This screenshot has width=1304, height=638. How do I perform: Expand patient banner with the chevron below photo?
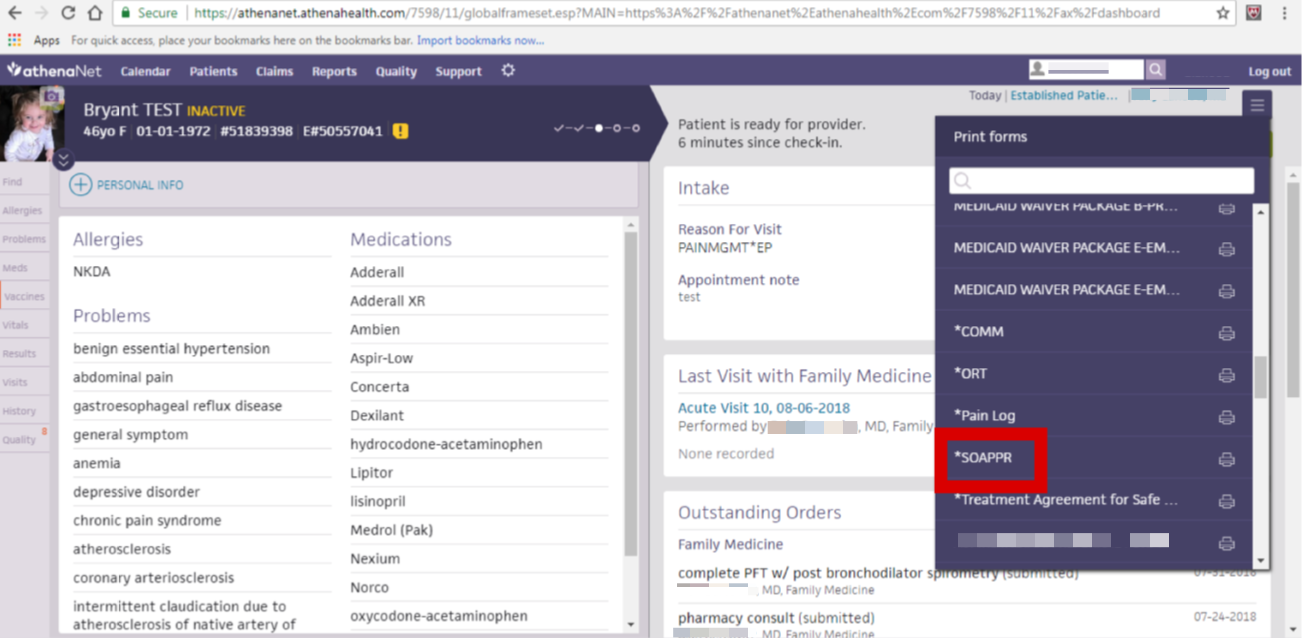pyautogui.click(x=63, y=159)
